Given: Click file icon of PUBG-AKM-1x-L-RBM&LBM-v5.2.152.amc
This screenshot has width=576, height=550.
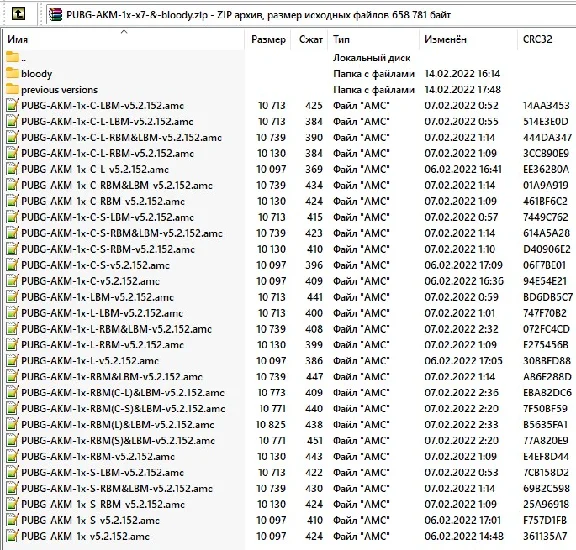Looking at the screenshot, I should point(12,329).
